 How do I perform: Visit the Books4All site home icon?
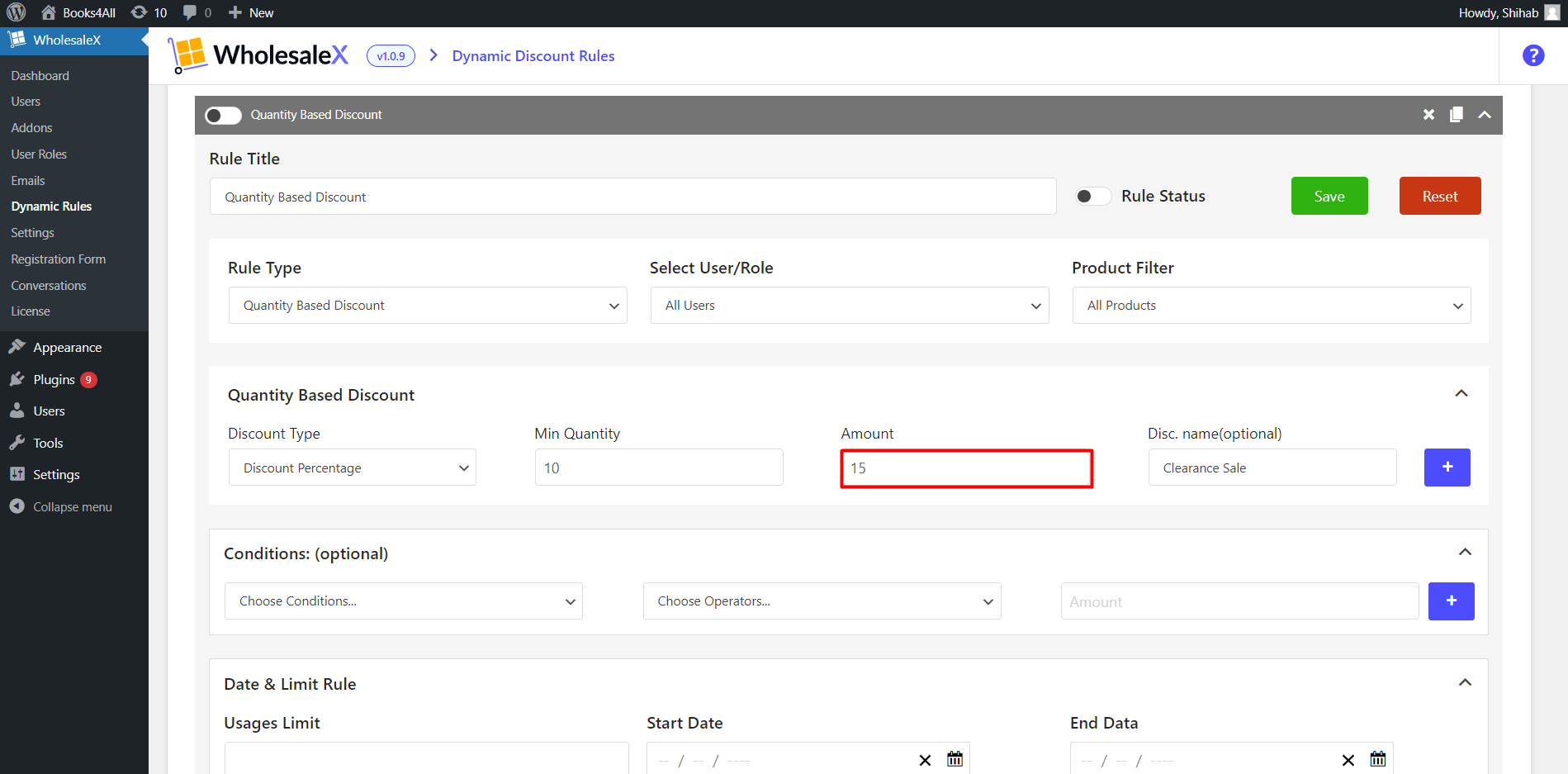pos(49,12)
